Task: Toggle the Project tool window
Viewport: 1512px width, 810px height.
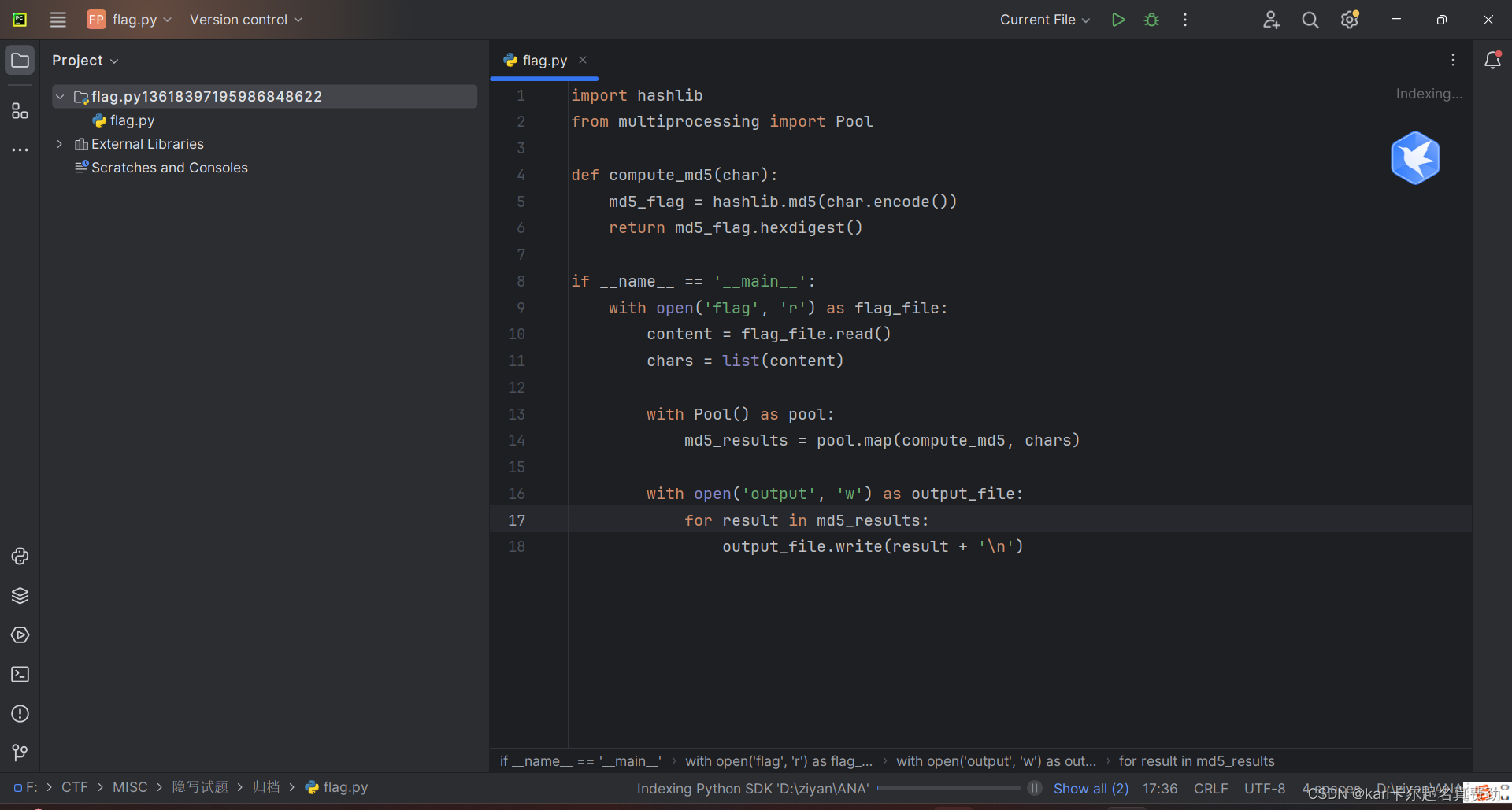Action: point(20,59)
